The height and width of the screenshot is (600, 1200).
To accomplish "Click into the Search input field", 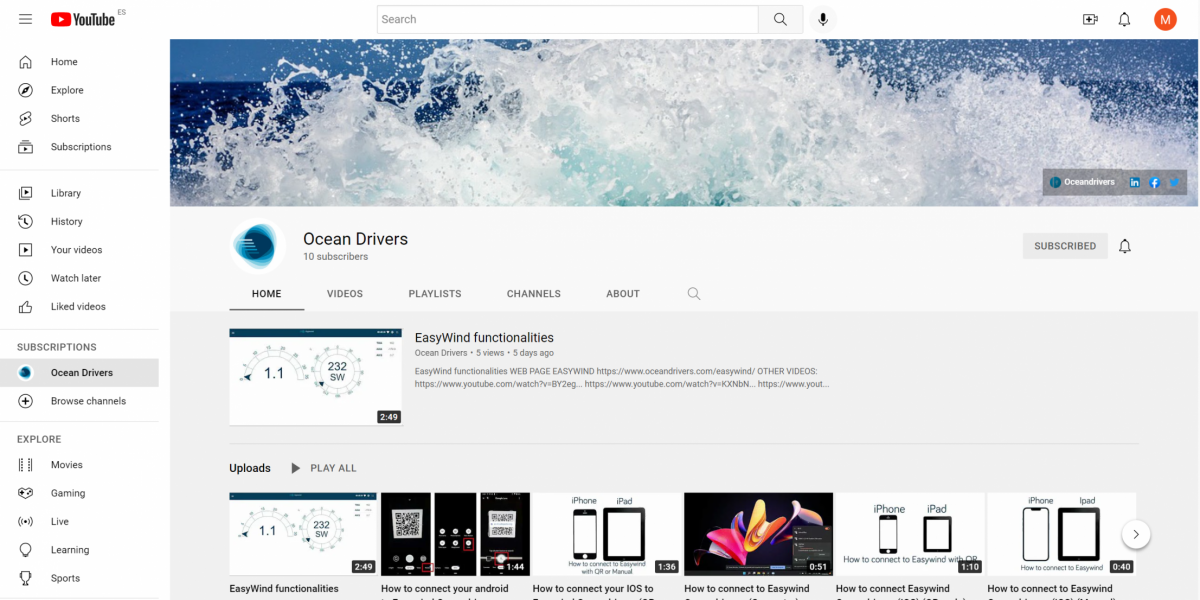I will (x=567, y=19).
